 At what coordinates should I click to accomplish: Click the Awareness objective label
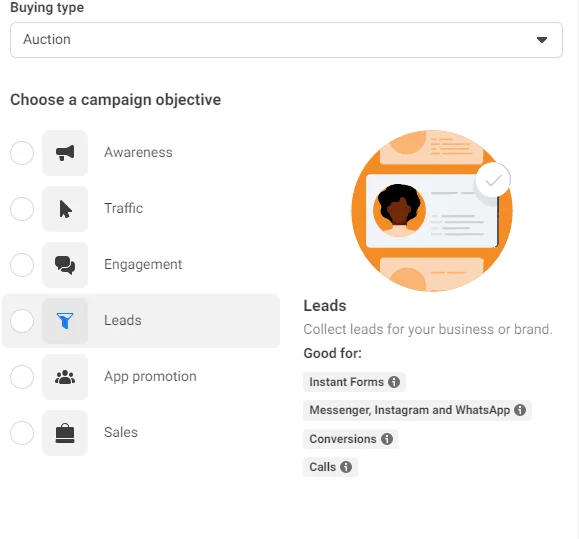pyautogui.click(x=138, y=152)
